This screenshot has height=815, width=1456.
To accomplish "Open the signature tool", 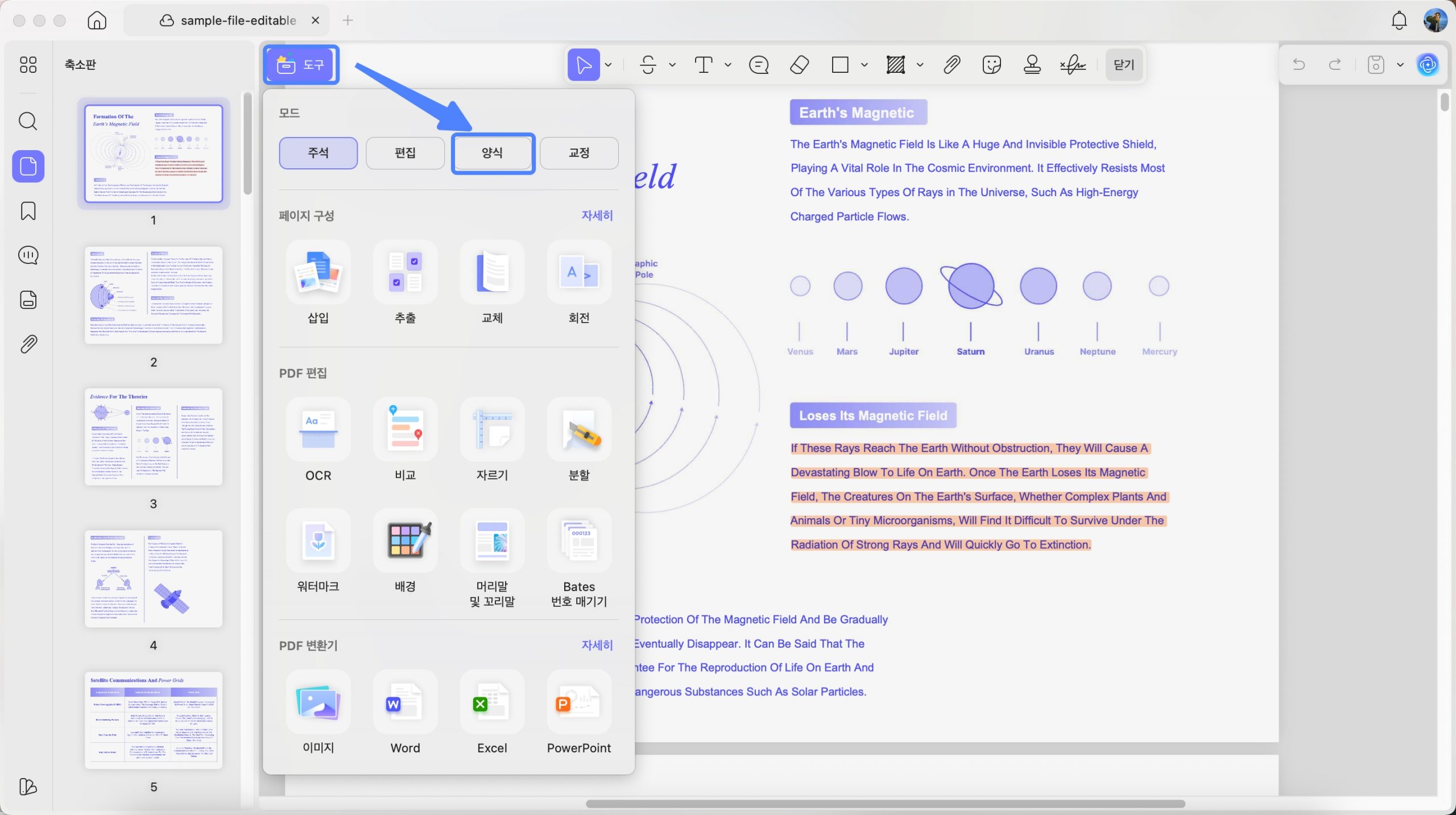I will point(1073,65).
